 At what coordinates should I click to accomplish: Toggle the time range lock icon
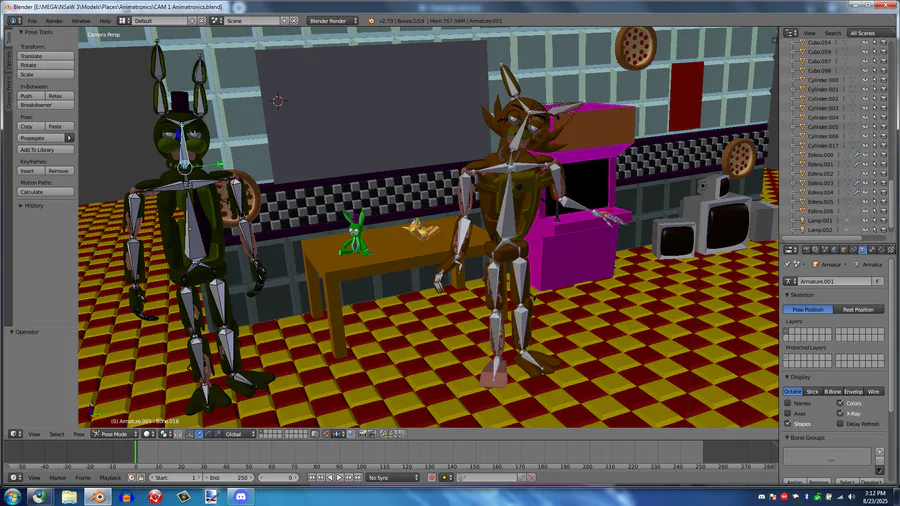[x=141, y=477]
